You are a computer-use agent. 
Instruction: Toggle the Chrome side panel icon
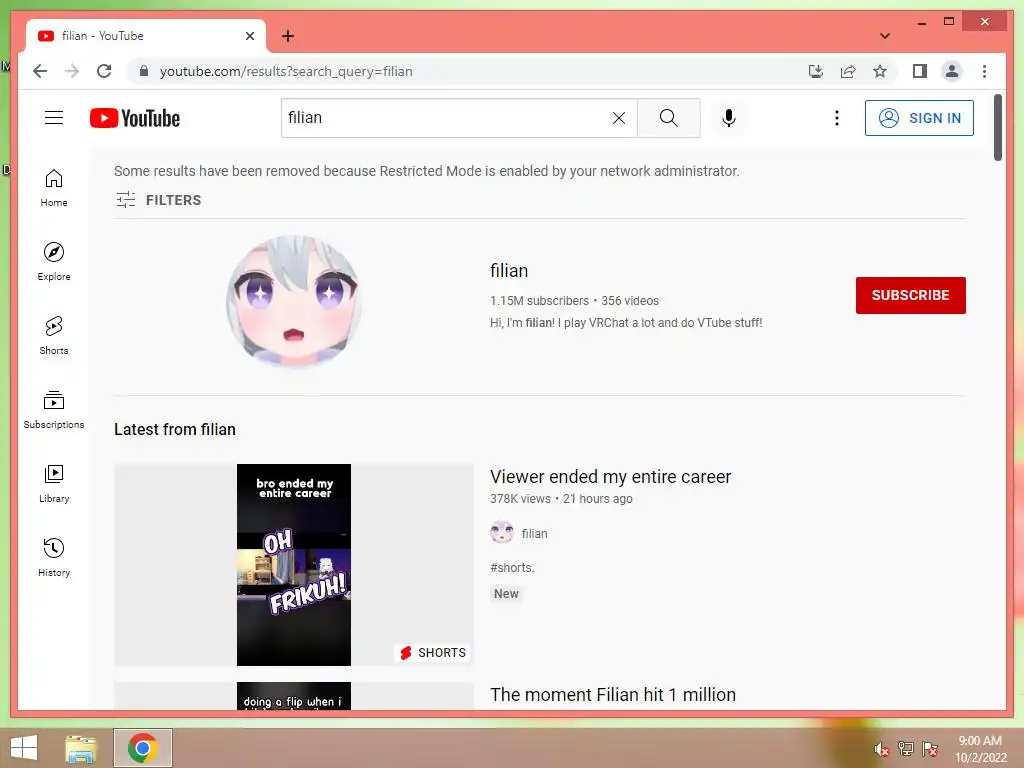click(x=920, y=71)
